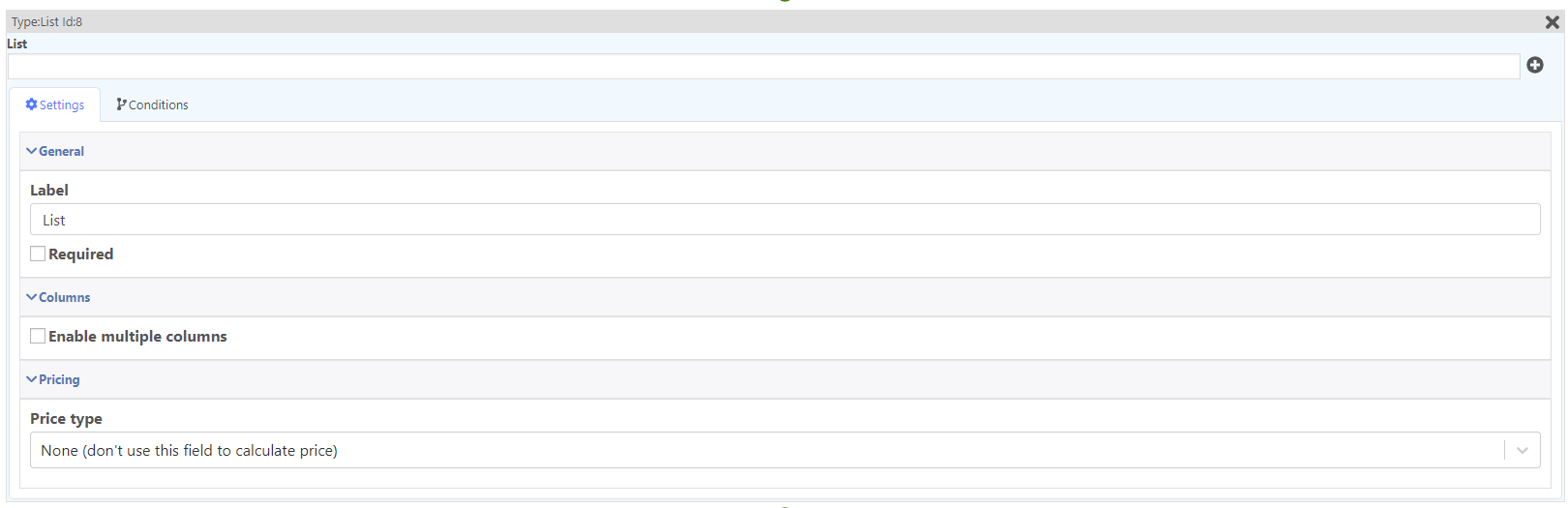
Task: Select the Settings tab
Action: pos(55,105)
